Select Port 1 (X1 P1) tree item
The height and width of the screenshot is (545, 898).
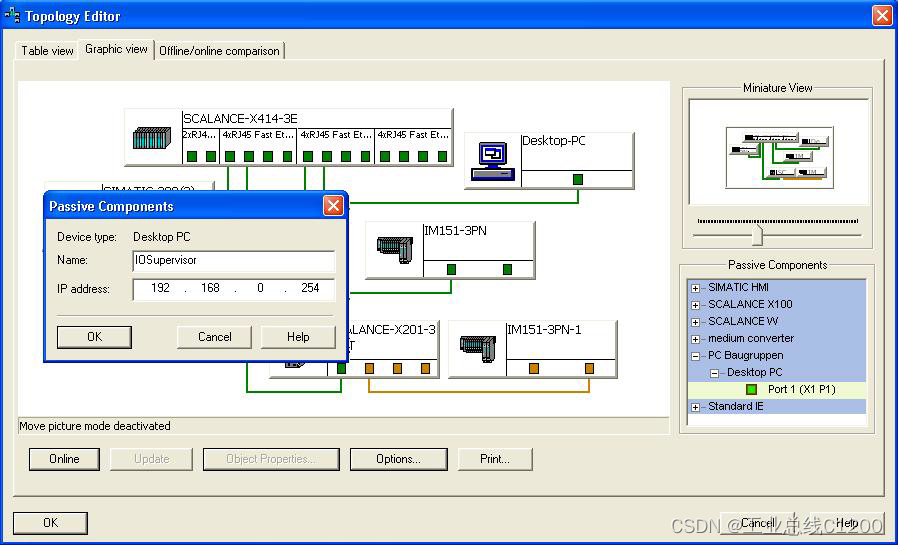tap(801, 389)
